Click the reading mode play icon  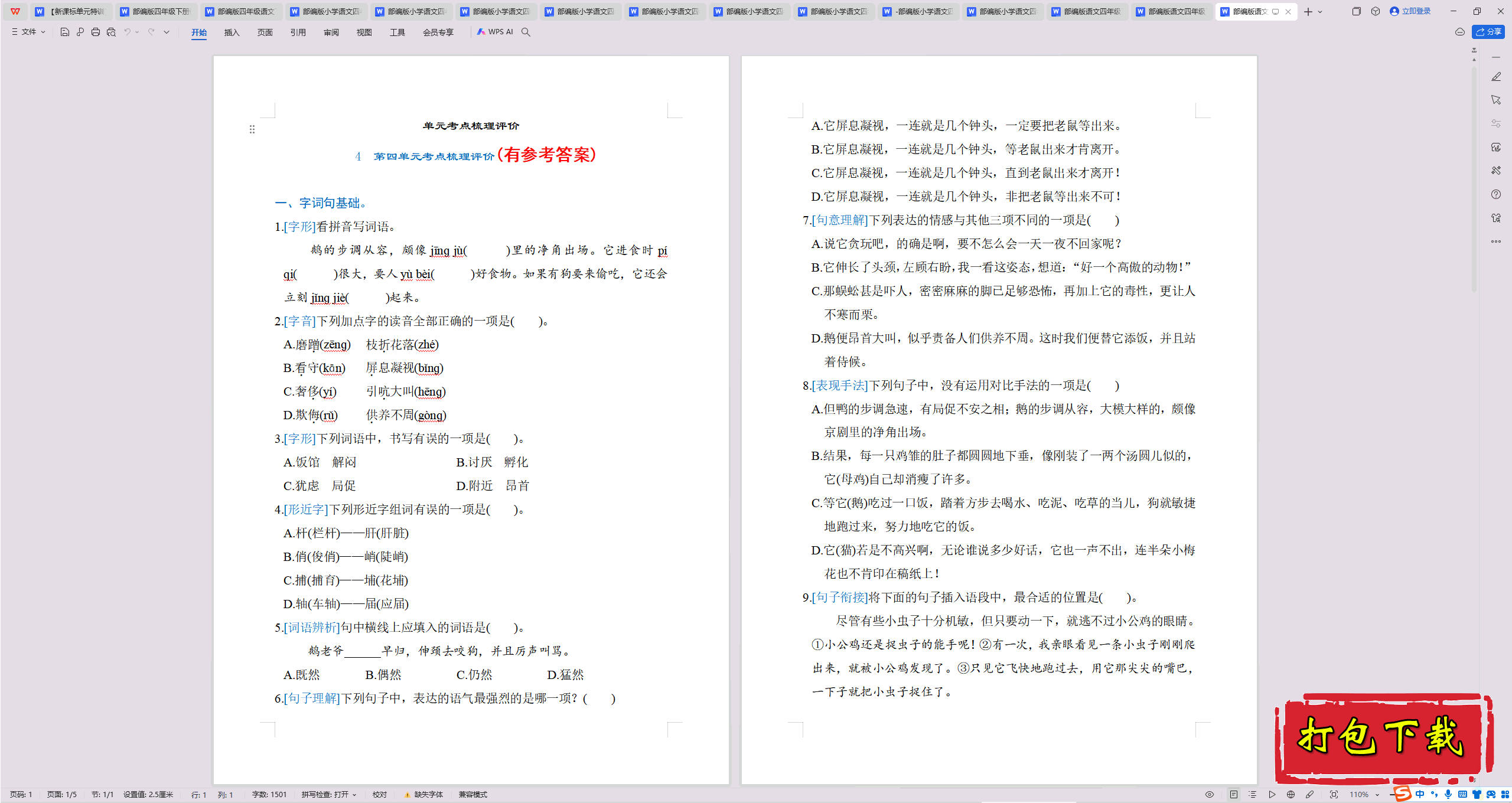point(1272,794)
